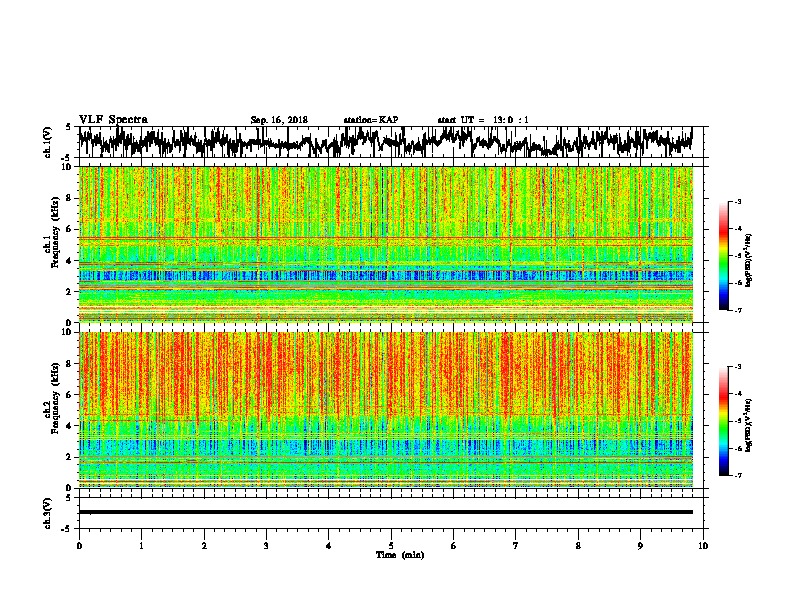Click the '-3' label on ch.2 color bar
This screenshot has height=612, width=792.
pyautogui.click(x=738, y=367)
